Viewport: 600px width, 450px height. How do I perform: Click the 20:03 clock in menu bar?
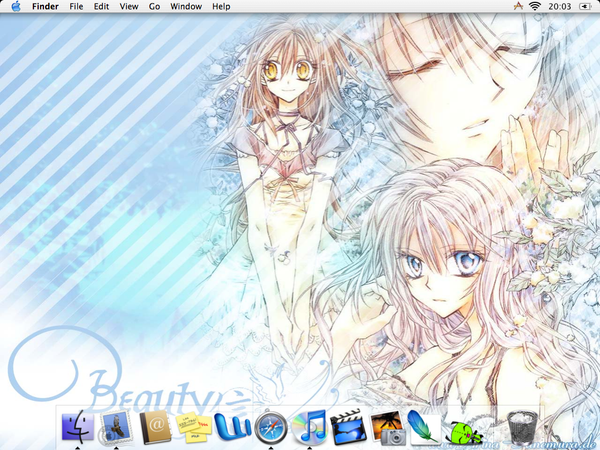click(x=559, y=7)
